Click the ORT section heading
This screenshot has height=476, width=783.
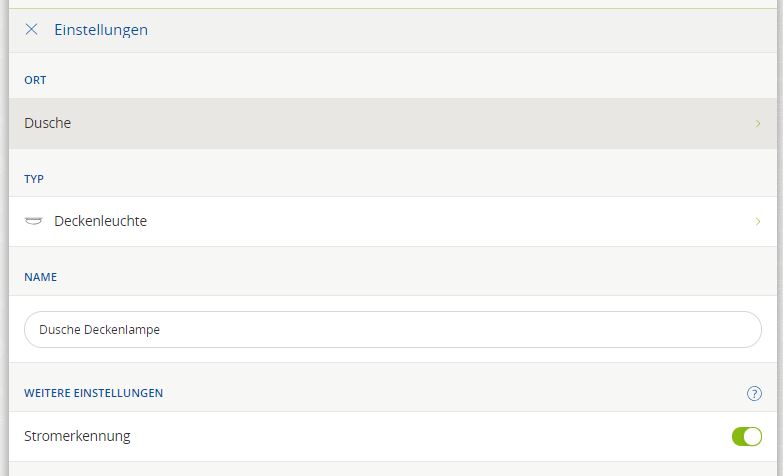35,80
